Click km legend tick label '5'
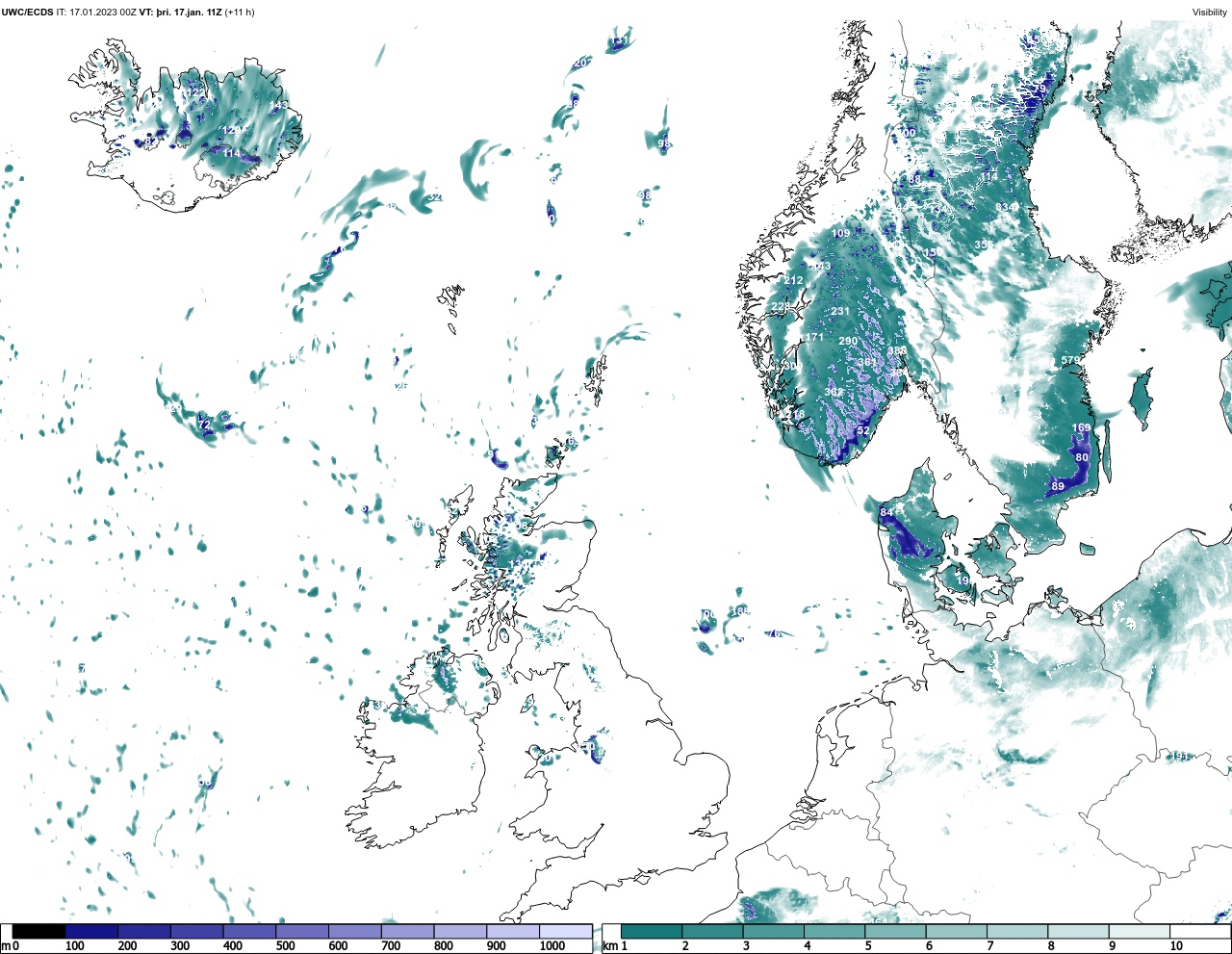The width and height of the screenshot is (1232, 954). 868,946
